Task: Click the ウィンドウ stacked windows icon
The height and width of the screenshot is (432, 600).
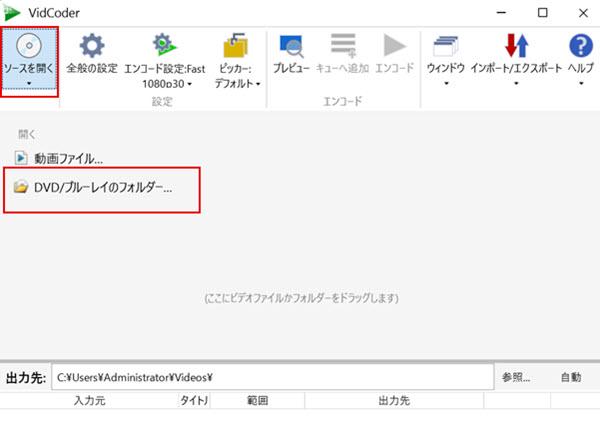Action: click(x=445, y=46)
